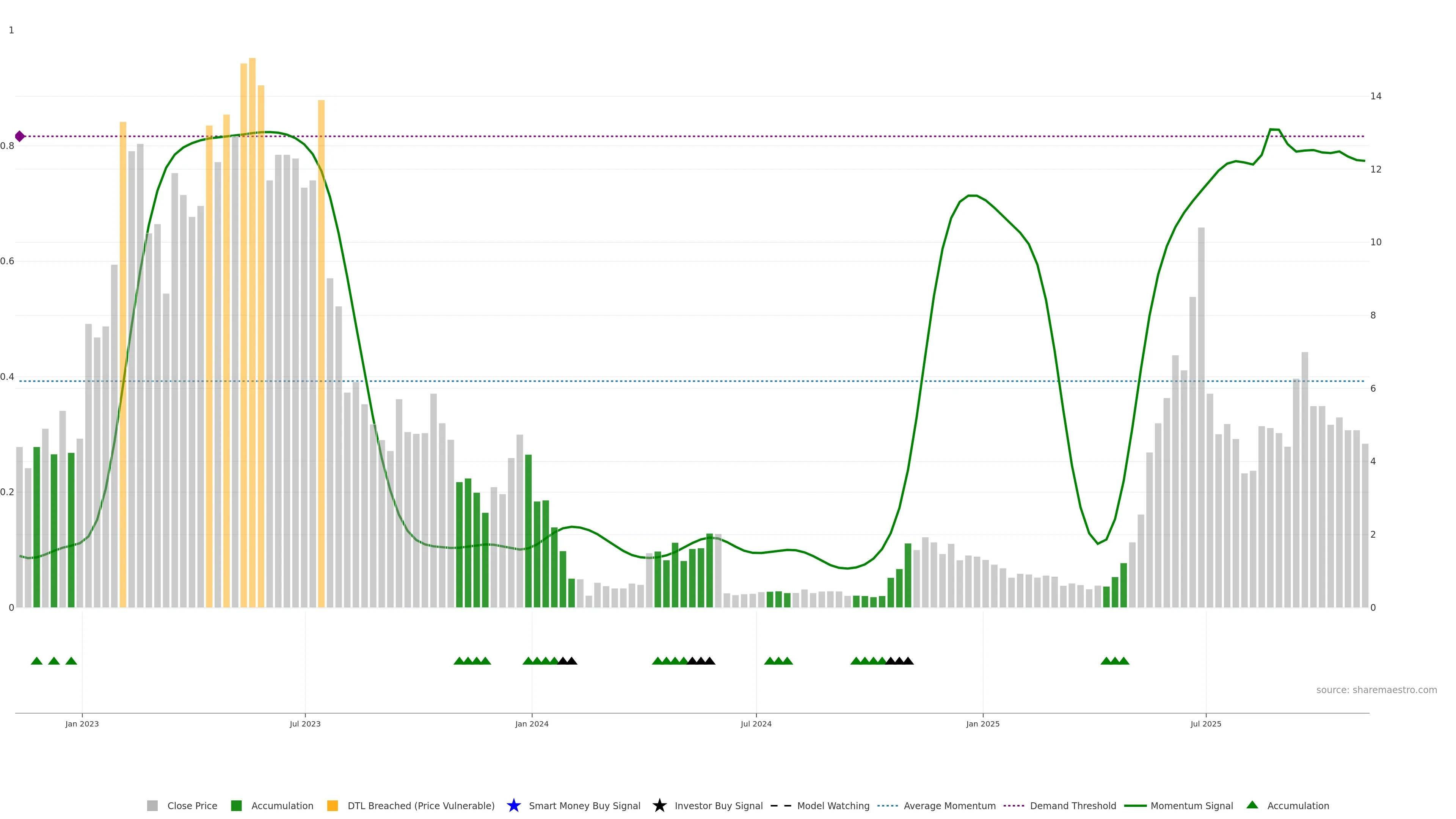This screenshot has width=1456, height=819.
Task: Click the green Accumulation square legend swatch
Action: (x=236, y=806)
